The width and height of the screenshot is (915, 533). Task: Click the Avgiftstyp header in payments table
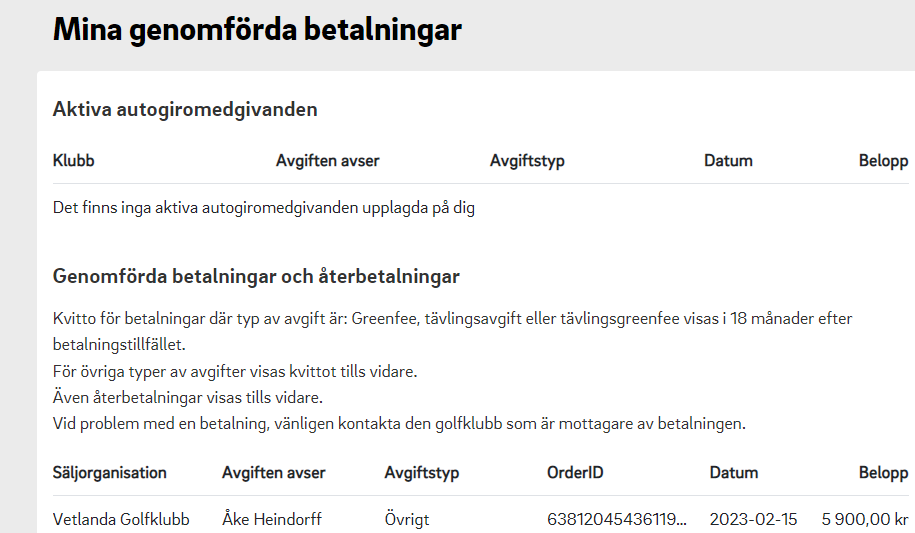coord(422,473)
